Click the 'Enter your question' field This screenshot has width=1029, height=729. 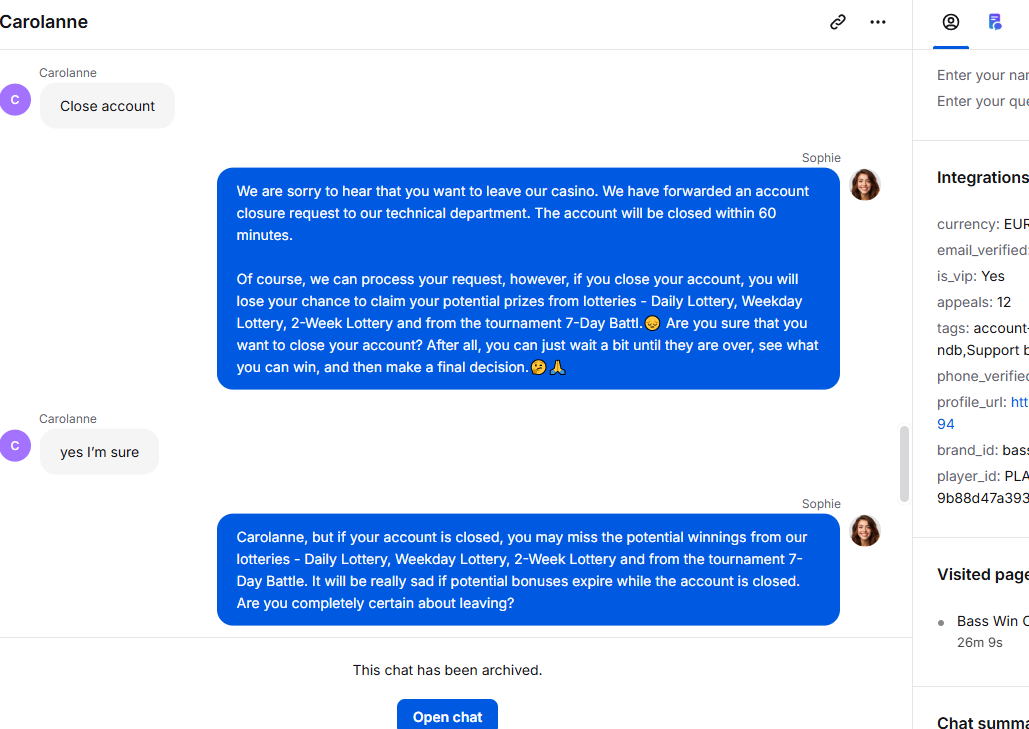(x=982, y=101)
